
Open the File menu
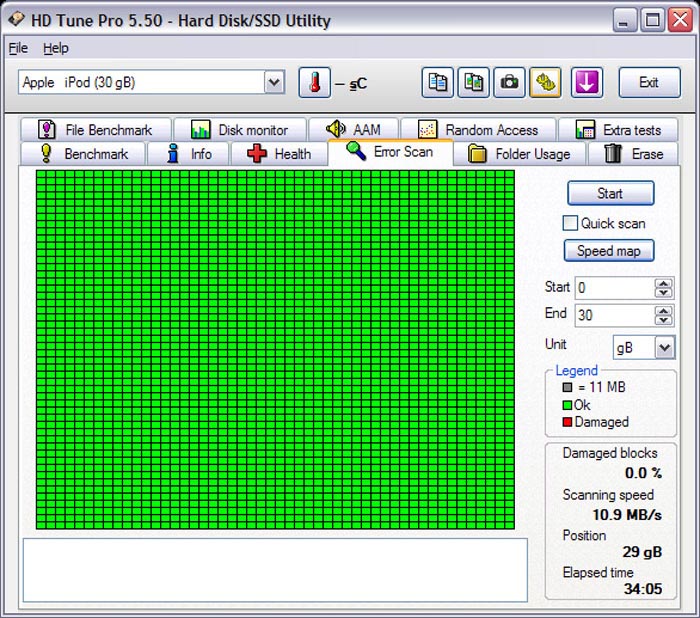click(x=18, y=48)
